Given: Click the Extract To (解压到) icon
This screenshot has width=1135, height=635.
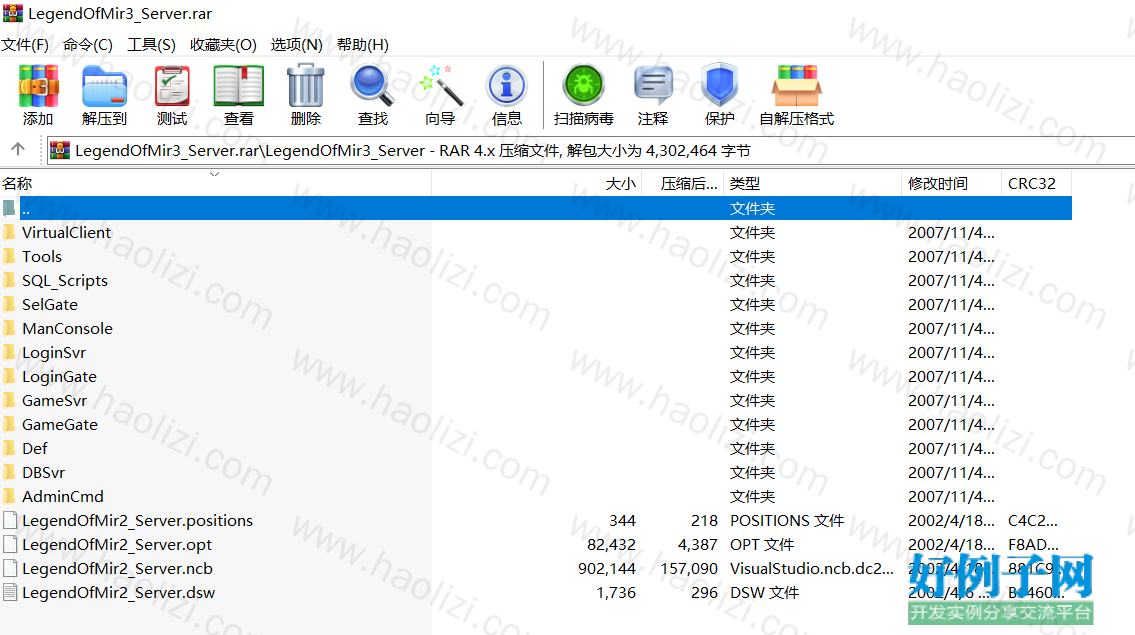Looking at the screenshot, I should (104, 85).
